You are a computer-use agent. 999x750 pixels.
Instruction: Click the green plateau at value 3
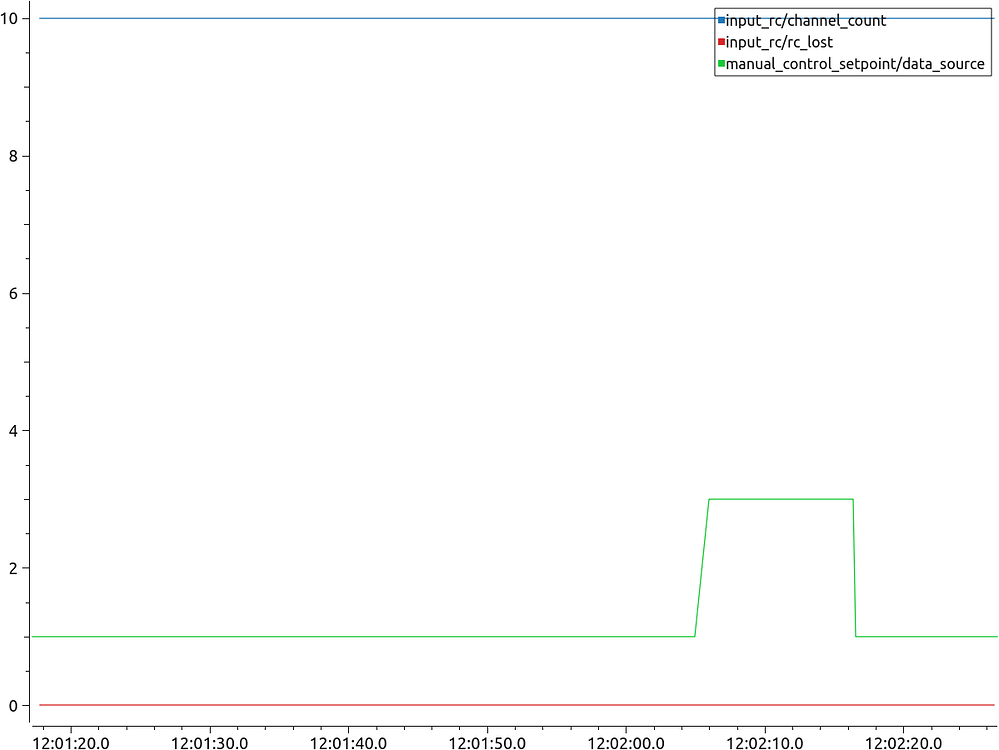[780, 497]
